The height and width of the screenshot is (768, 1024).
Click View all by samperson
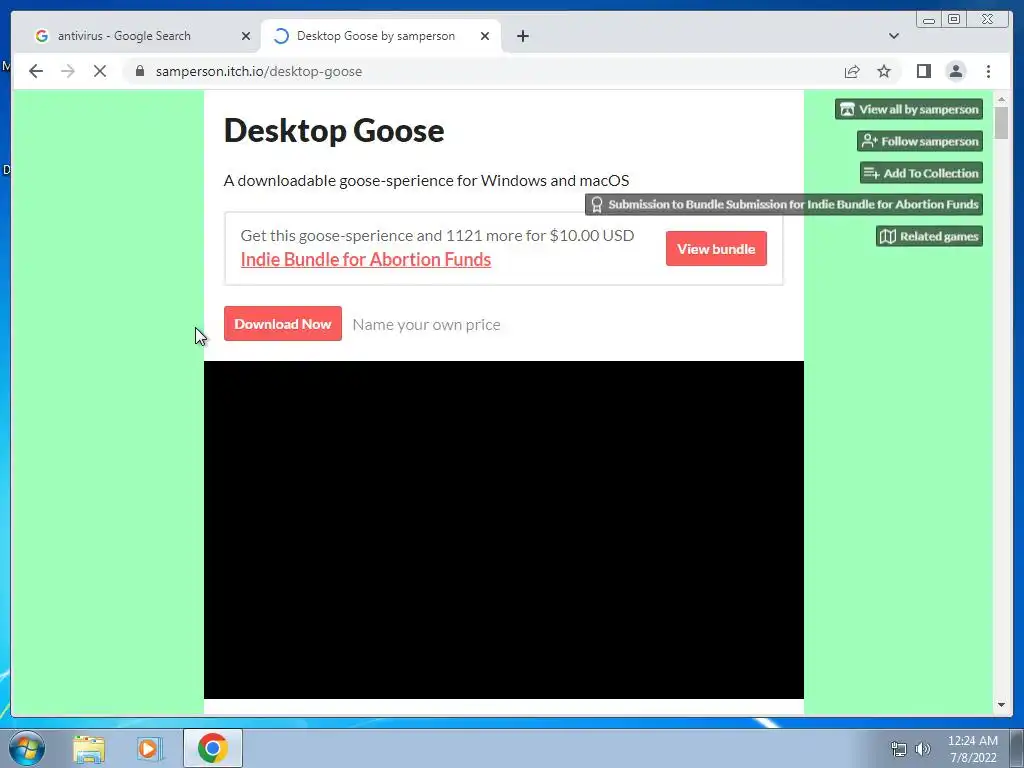(x=908, y=109)
